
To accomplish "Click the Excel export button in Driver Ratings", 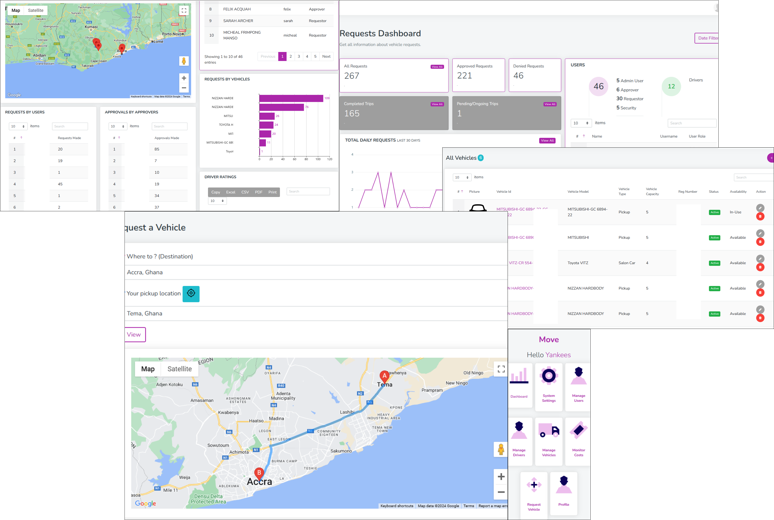I will [230, 192].
